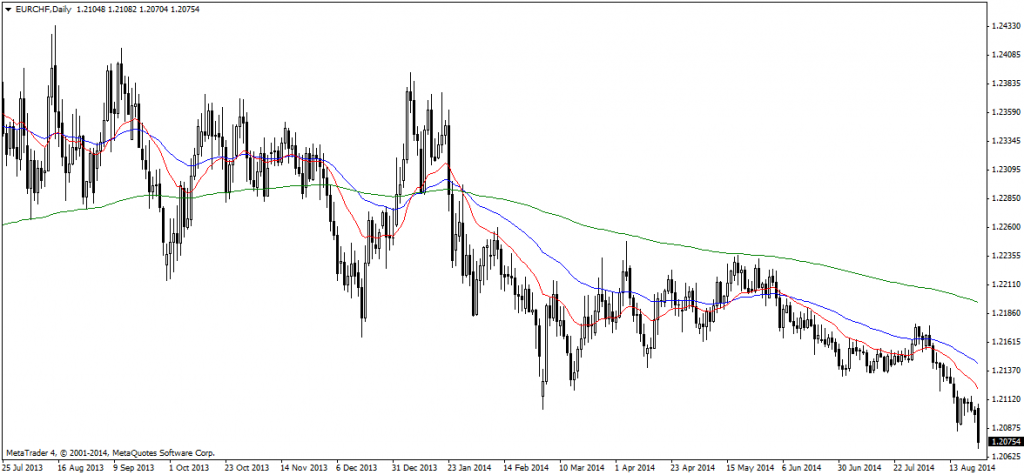
Task: Click the 1.20625 price axis label
Action: coord(1005,456)
